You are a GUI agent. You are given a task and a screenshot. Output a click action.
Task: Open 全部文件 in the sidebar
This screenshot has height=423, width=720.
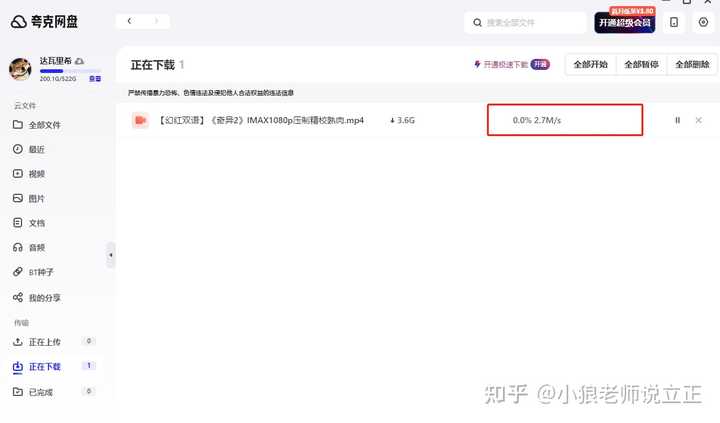click(x=37, y=125)
